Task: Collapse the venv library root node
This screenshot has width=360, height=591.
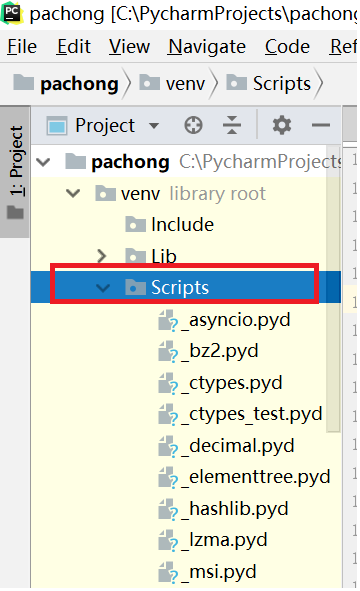Action: tap(73, 194)
